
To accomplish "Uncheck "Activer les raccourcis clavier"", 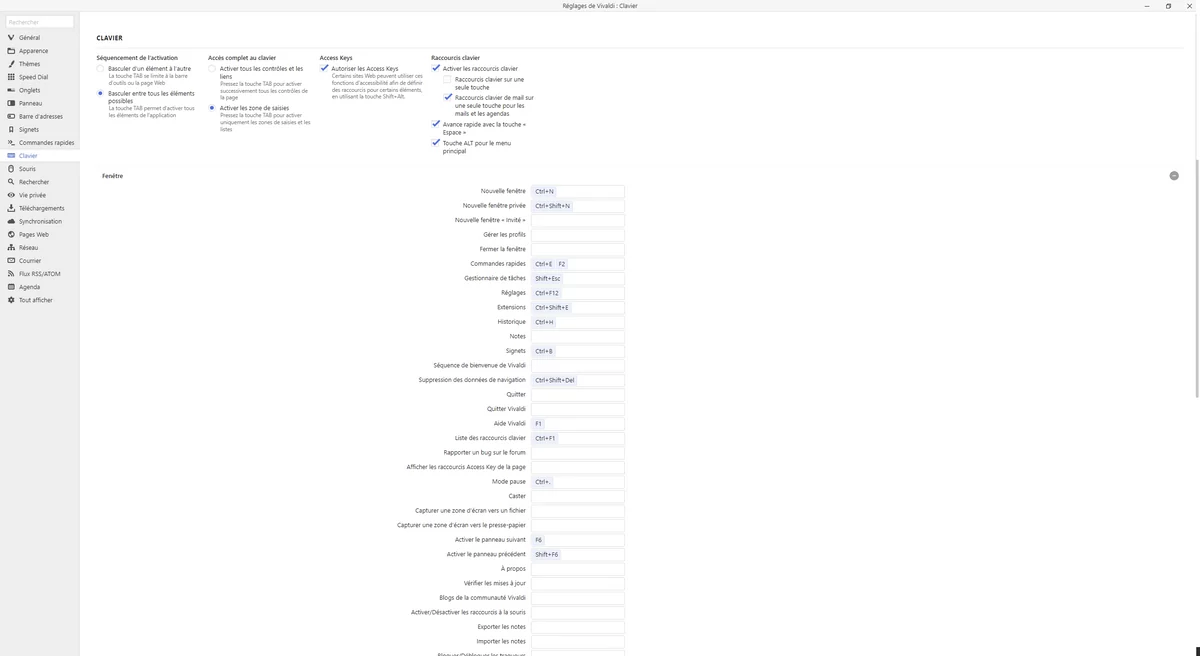I will click(x=436, y=69).
